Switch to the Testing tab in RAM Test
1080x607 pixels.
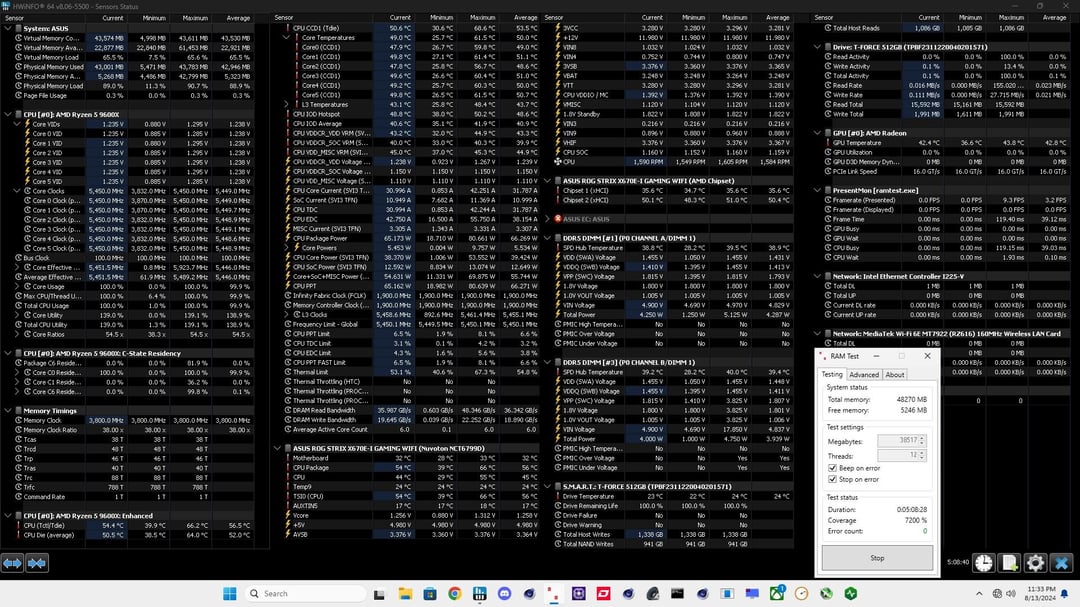(x=831, y=374)
